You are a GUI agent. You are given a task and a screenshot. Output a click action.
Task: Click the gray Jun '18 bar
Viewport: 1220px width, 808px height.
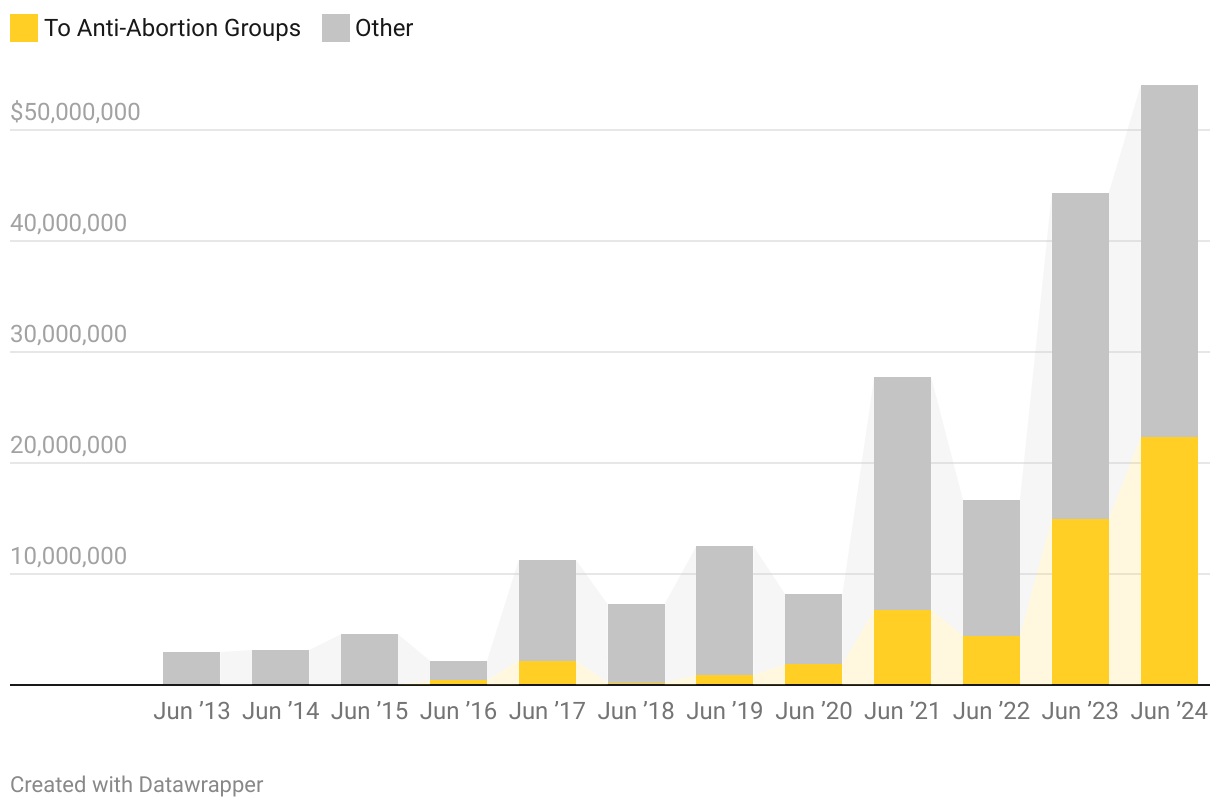click(636, 644)
